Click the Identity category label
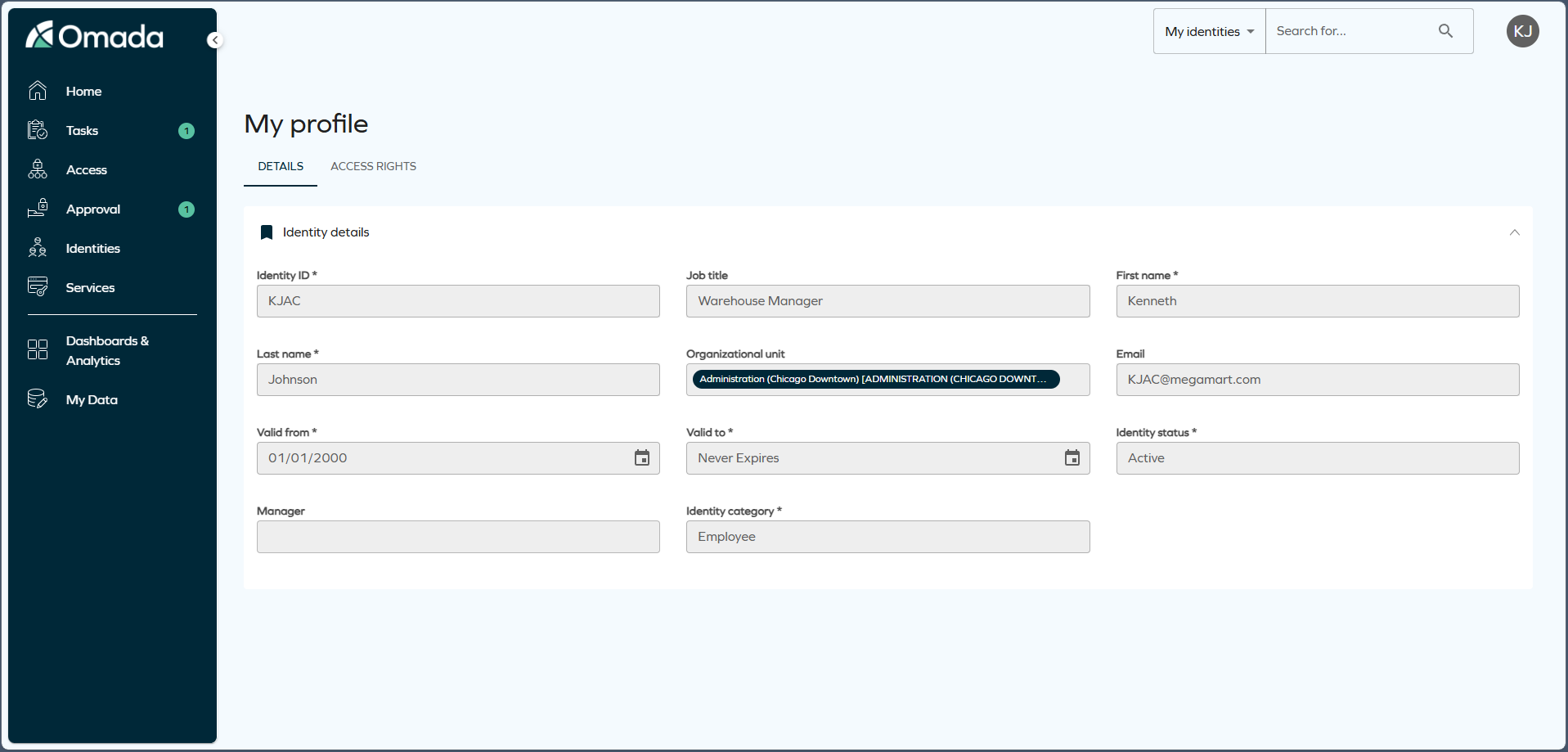The width and height of the screenshot is (1568, 752). click(x=734, y=511)
